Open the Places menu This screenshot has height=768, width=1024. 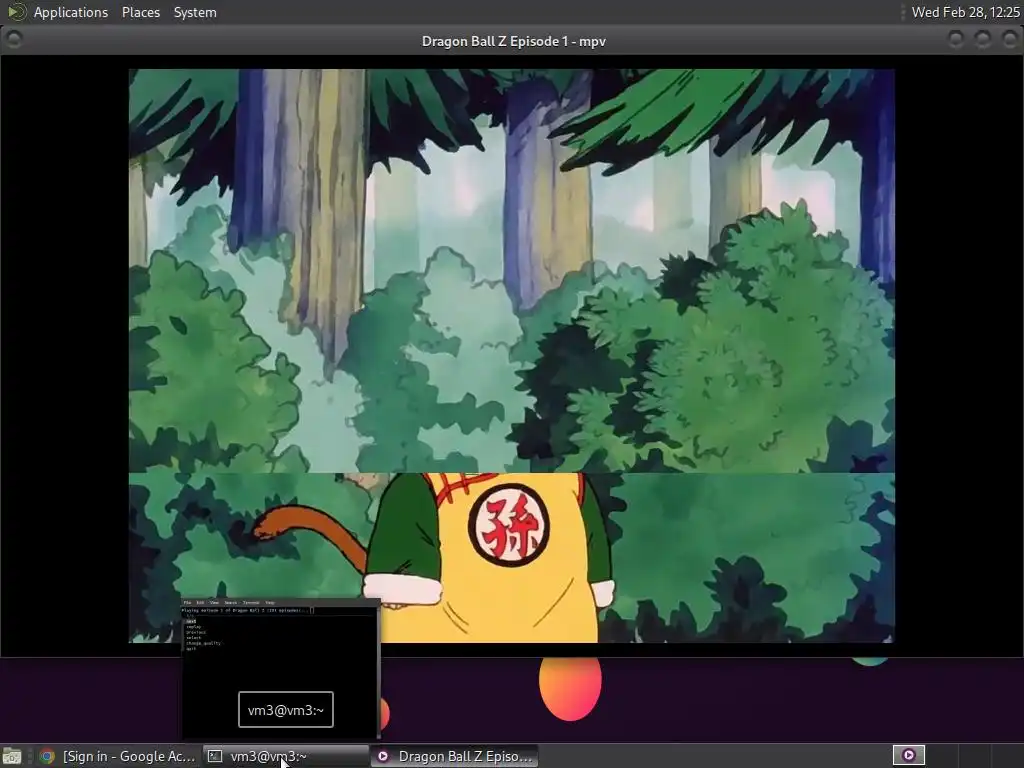[140, 12]
